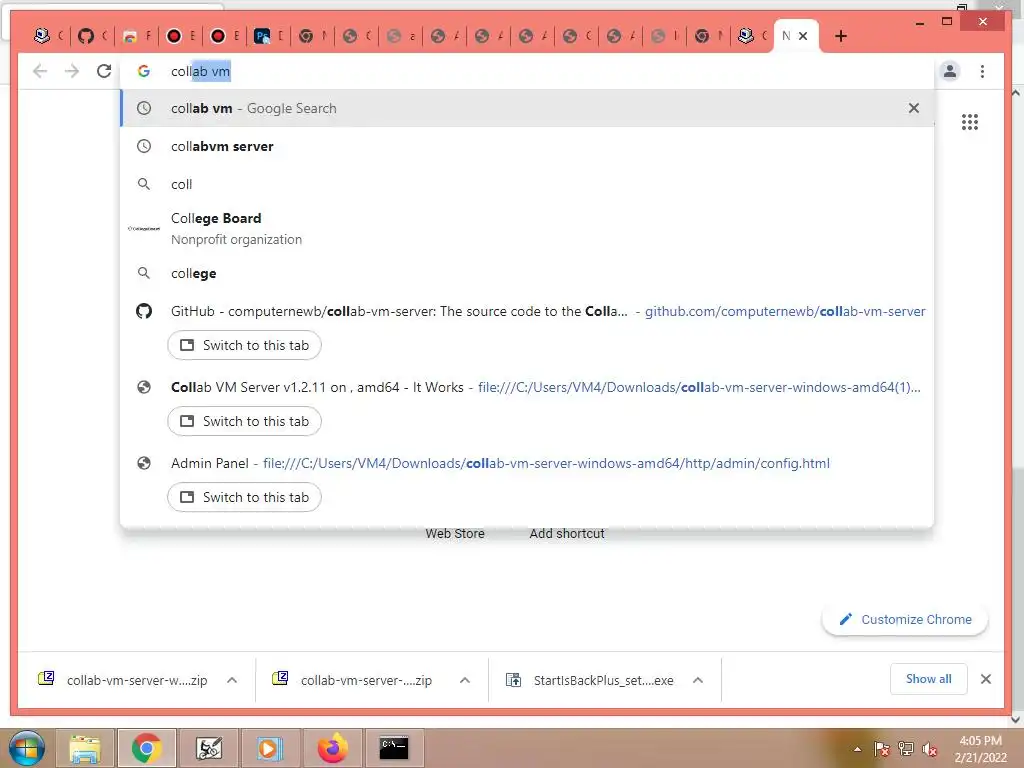This screenshot has width=1024, height=768.
Task: Close the downloads bar
Action: point(986,679)
